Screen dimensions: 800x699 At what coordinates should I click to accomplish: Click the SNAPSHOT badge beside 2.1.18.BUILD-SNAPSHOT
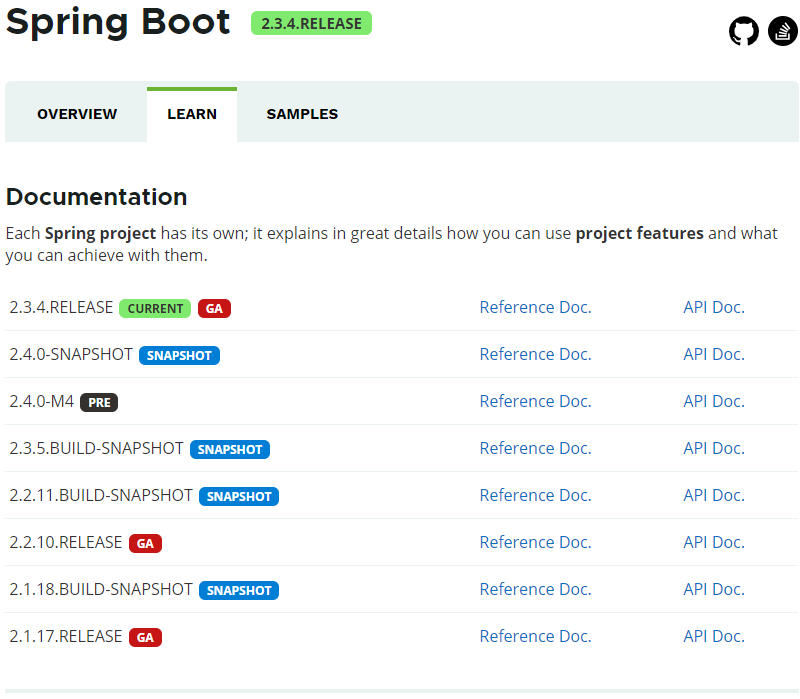(x=239, y=590)
